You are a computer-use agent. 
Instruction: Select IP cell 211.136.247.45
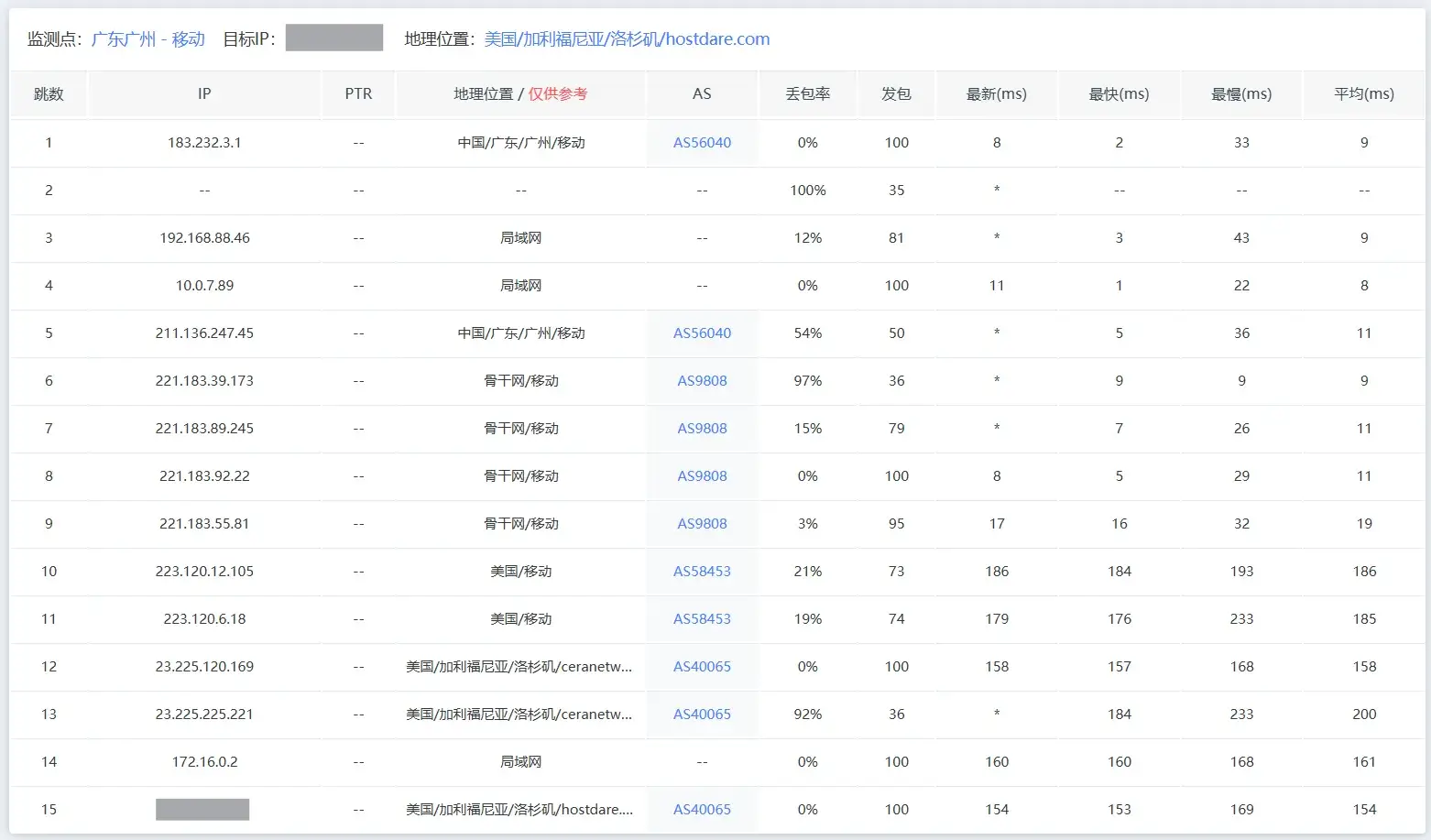point(204,333)
